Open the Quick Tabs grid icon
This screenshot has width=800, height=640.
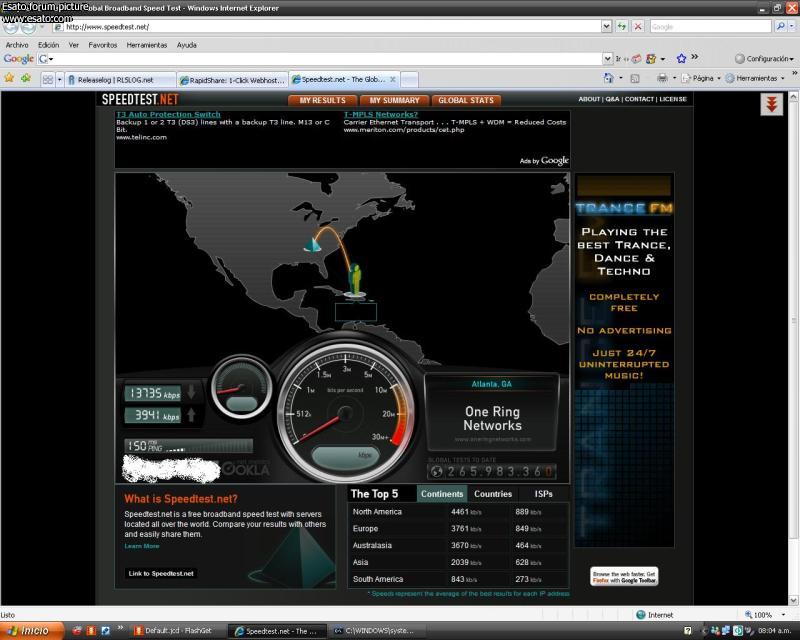(x=47, y=80)
